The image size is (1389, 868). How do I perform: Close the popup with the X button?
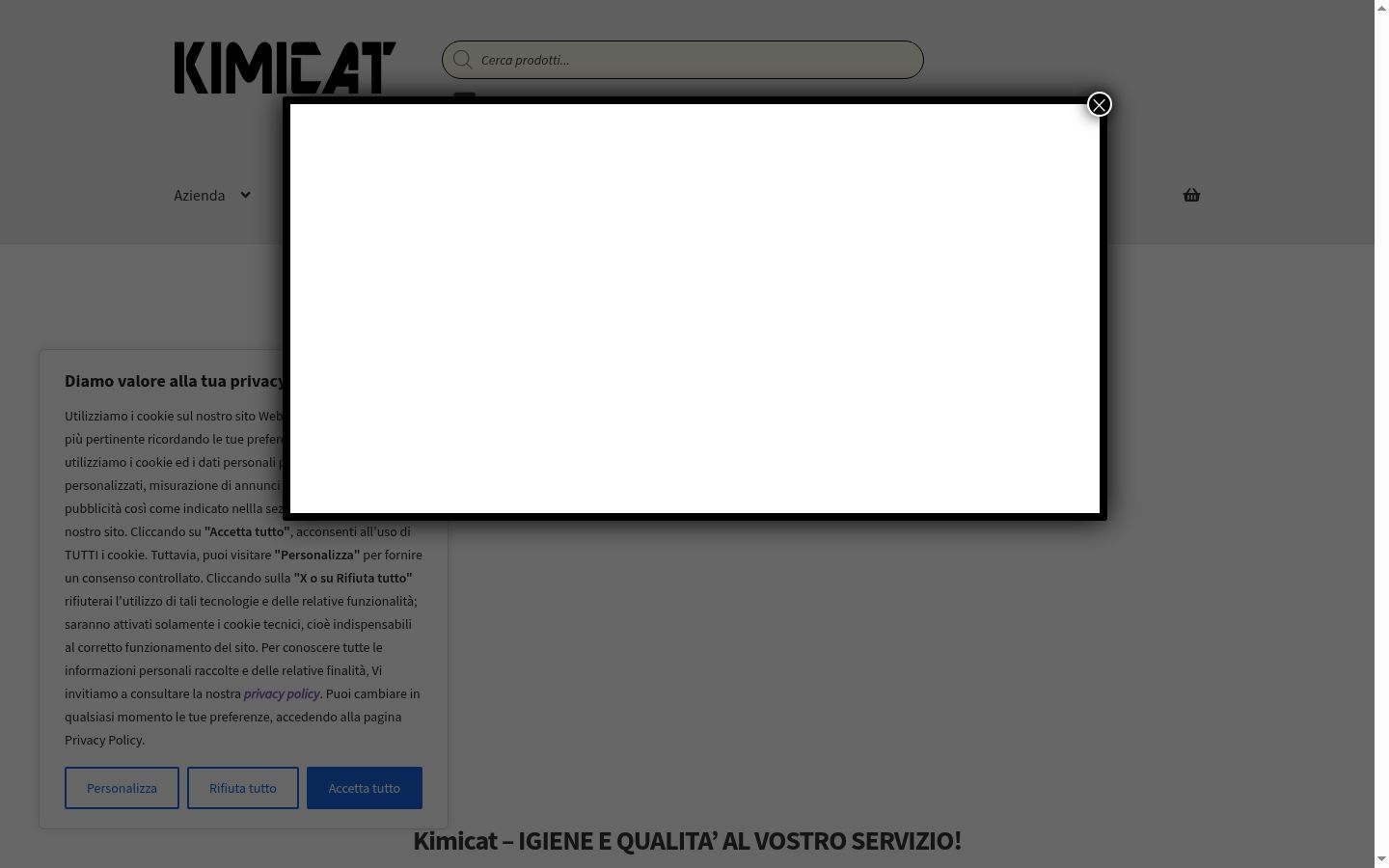tap(1099, 104)
